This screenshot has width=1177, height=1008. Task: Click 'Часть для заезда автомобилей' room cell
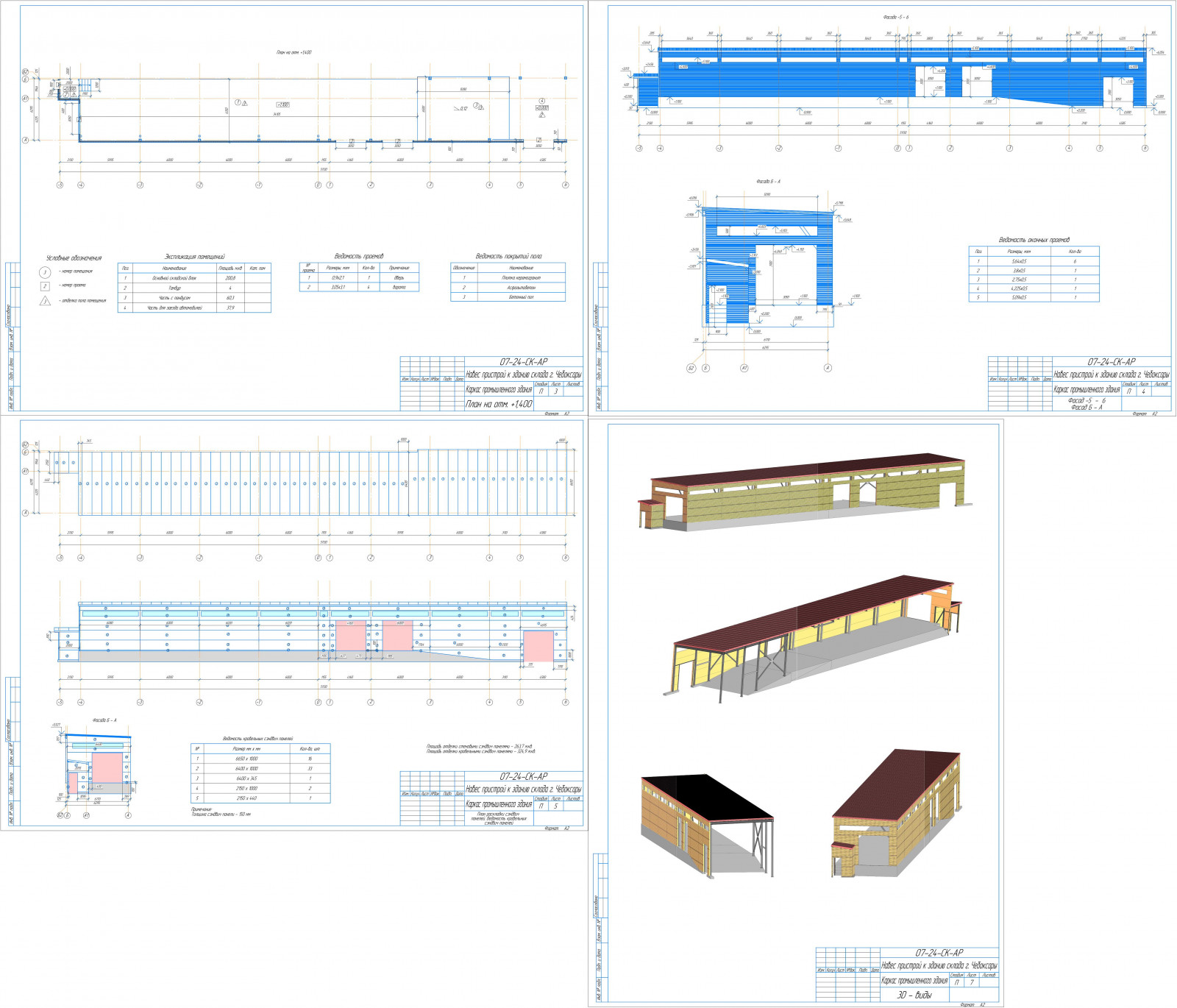tap(174, 308)
